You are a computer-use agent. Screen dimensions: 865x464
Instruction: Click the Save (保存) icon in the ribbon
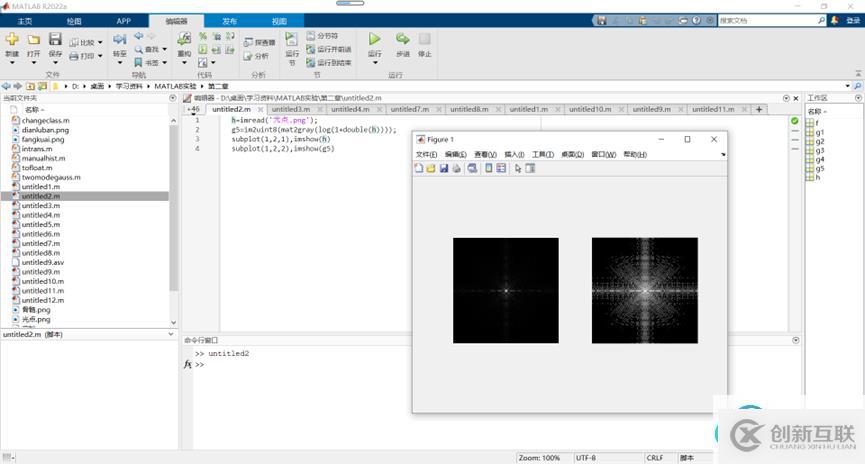pyautogui.click(x=55, y=40)
